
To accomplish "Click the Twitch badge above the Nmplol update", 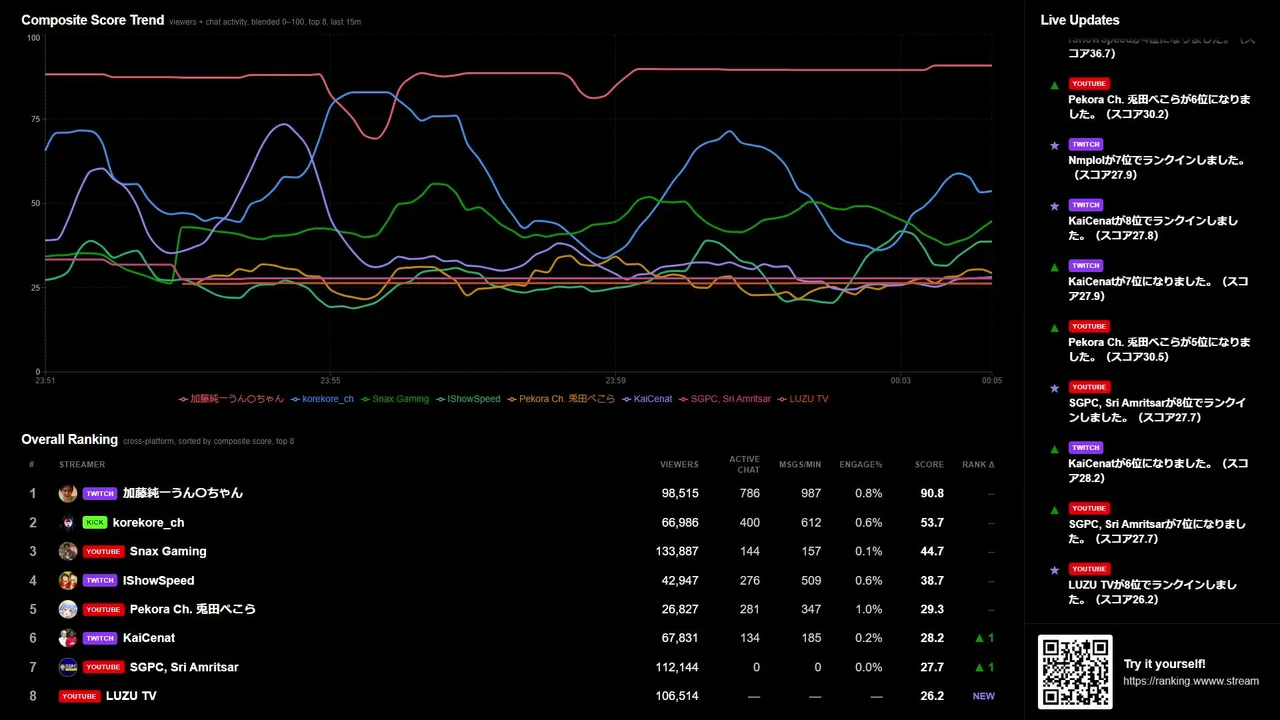I will [1085, 144].
